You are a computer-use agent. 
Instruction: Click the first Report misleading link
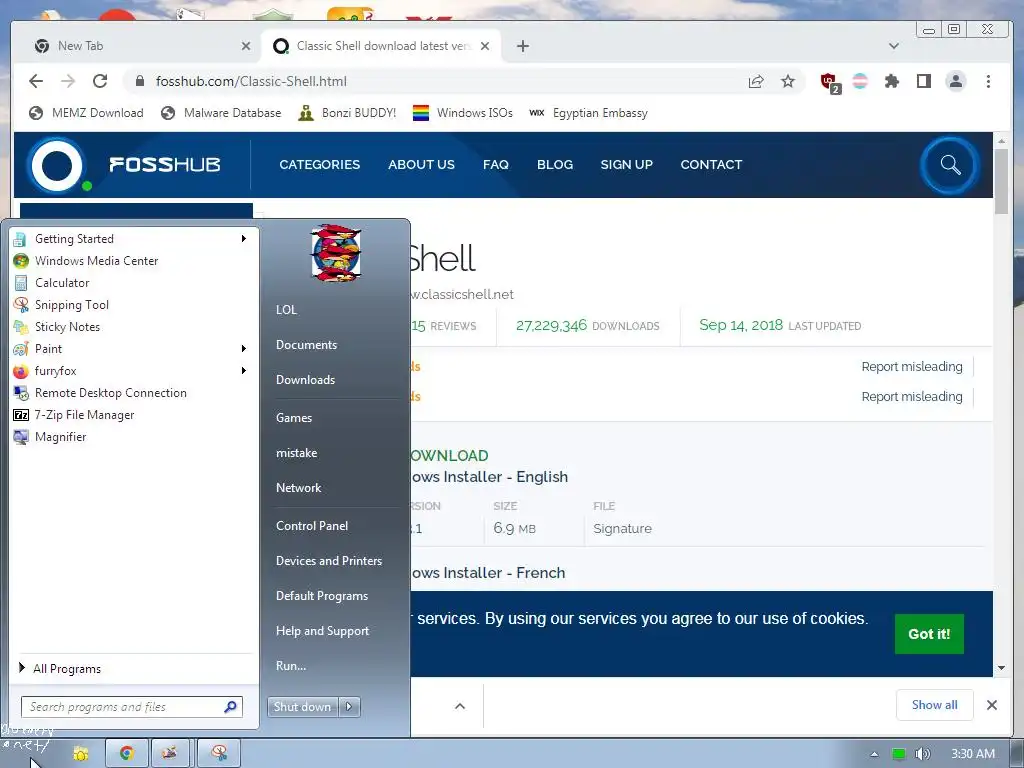(912, 366)
